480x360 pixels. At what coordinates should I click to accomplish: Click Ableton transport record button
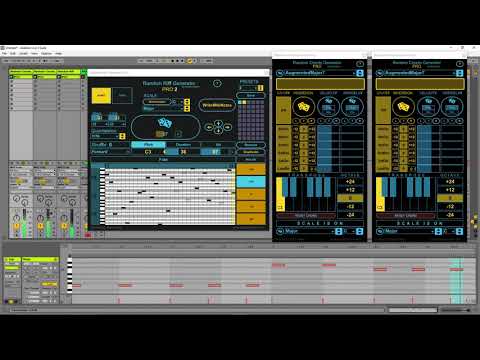pyautogui.click(x=182, y=61)
